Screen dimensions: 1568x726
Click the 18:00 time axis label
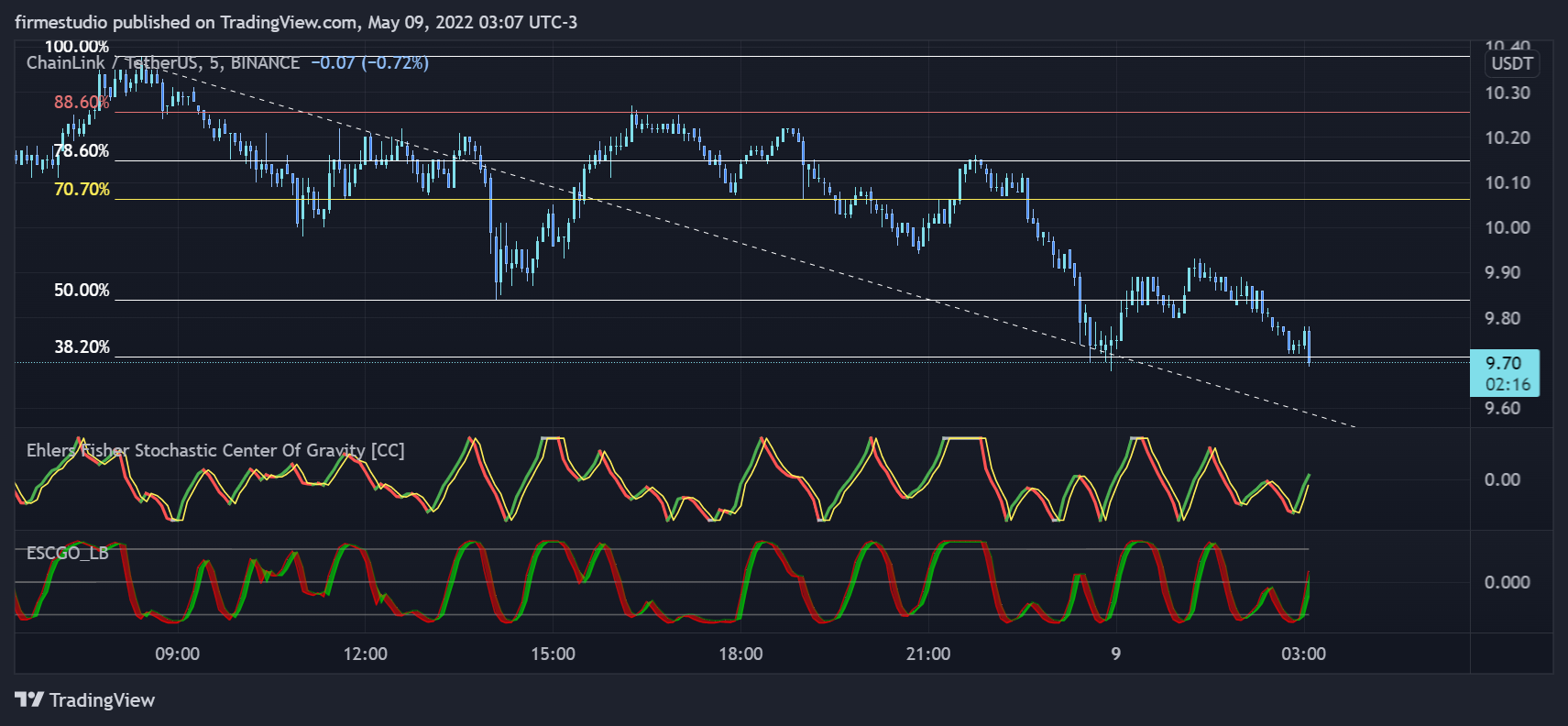click(740, 654)
